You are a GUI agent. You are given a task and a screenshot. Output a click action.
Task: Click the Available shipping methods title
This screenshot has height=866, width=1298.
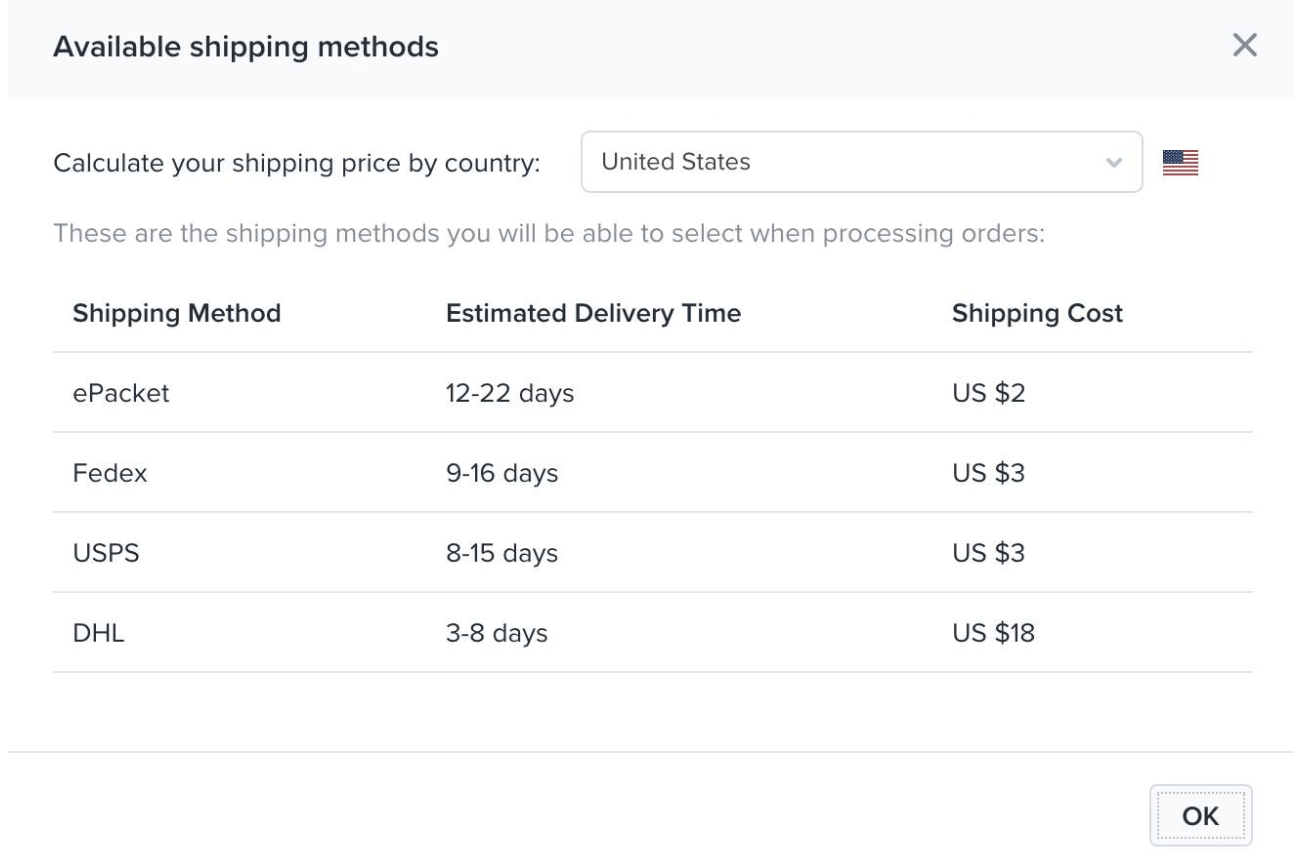click(x=245, y=46)
